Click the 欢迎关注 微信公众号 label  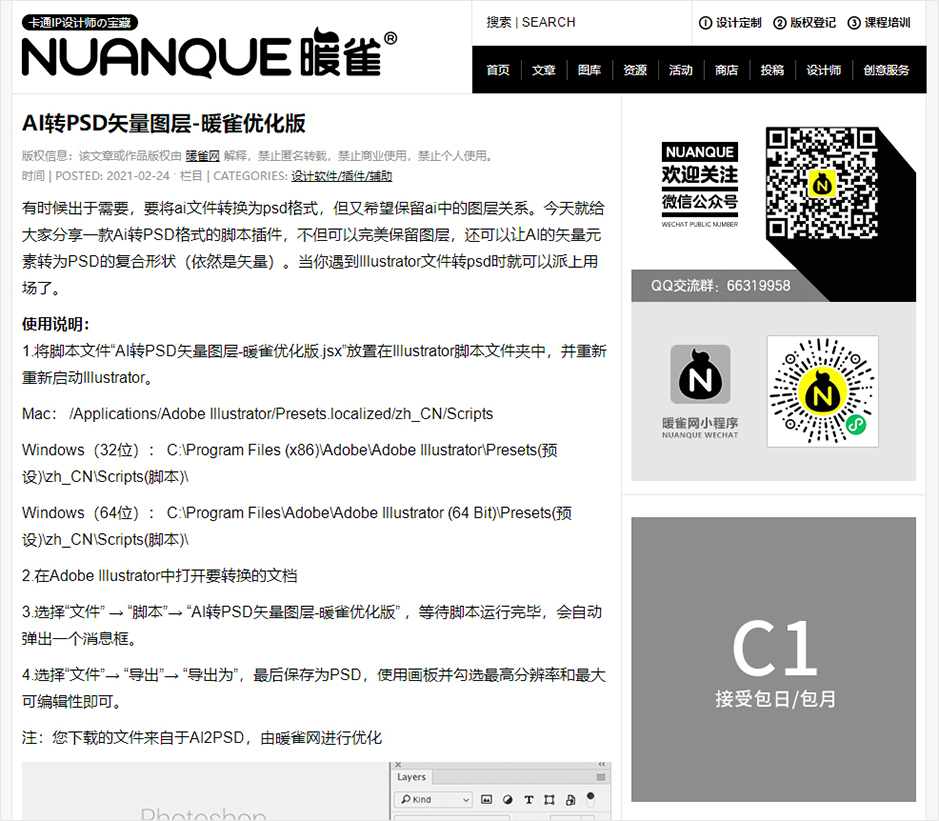pyautogui.click(x=699, y=188)
